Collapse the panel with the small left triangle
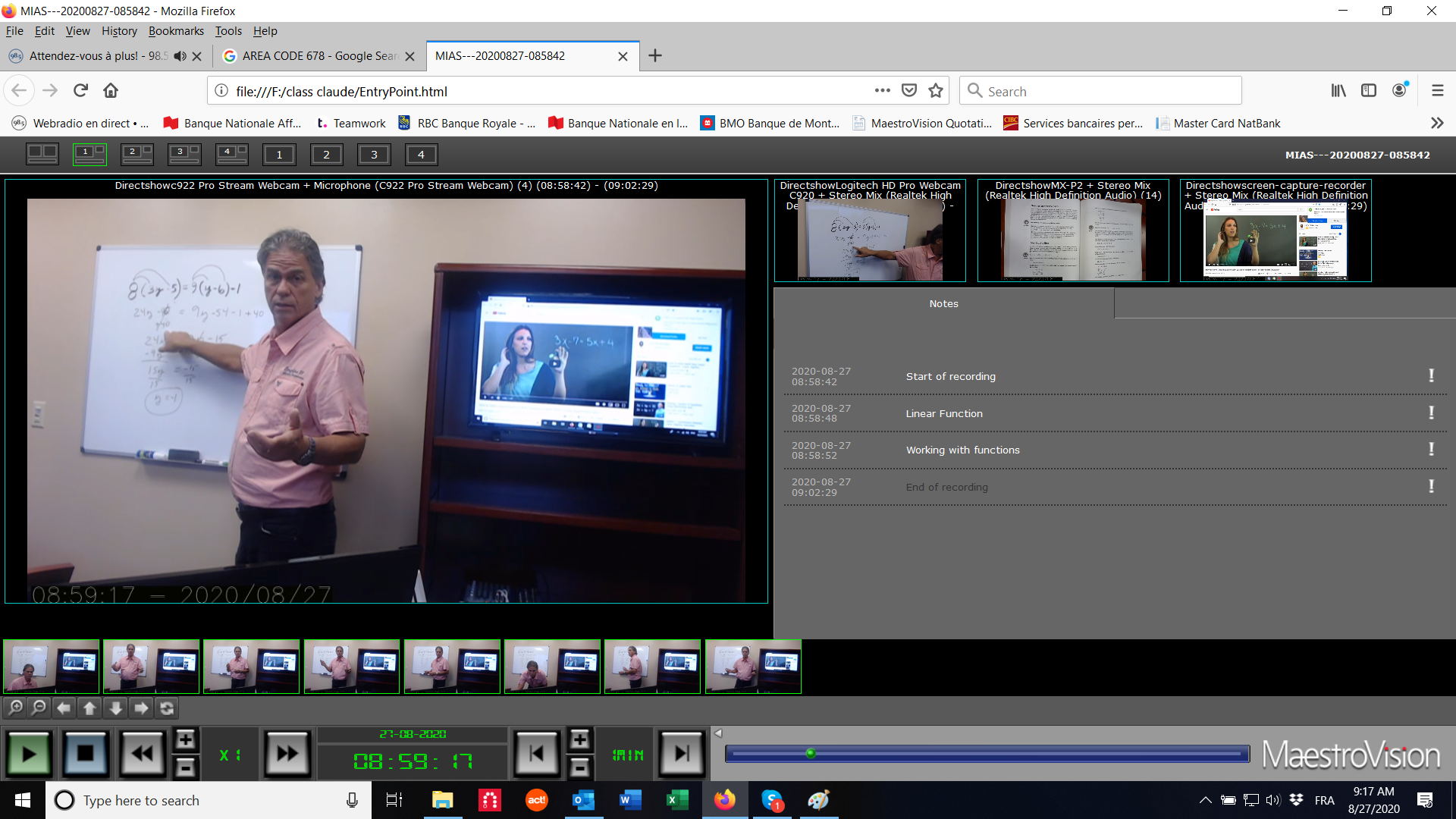The height and width of the screenshot is (819, 1456). [718, 733]
